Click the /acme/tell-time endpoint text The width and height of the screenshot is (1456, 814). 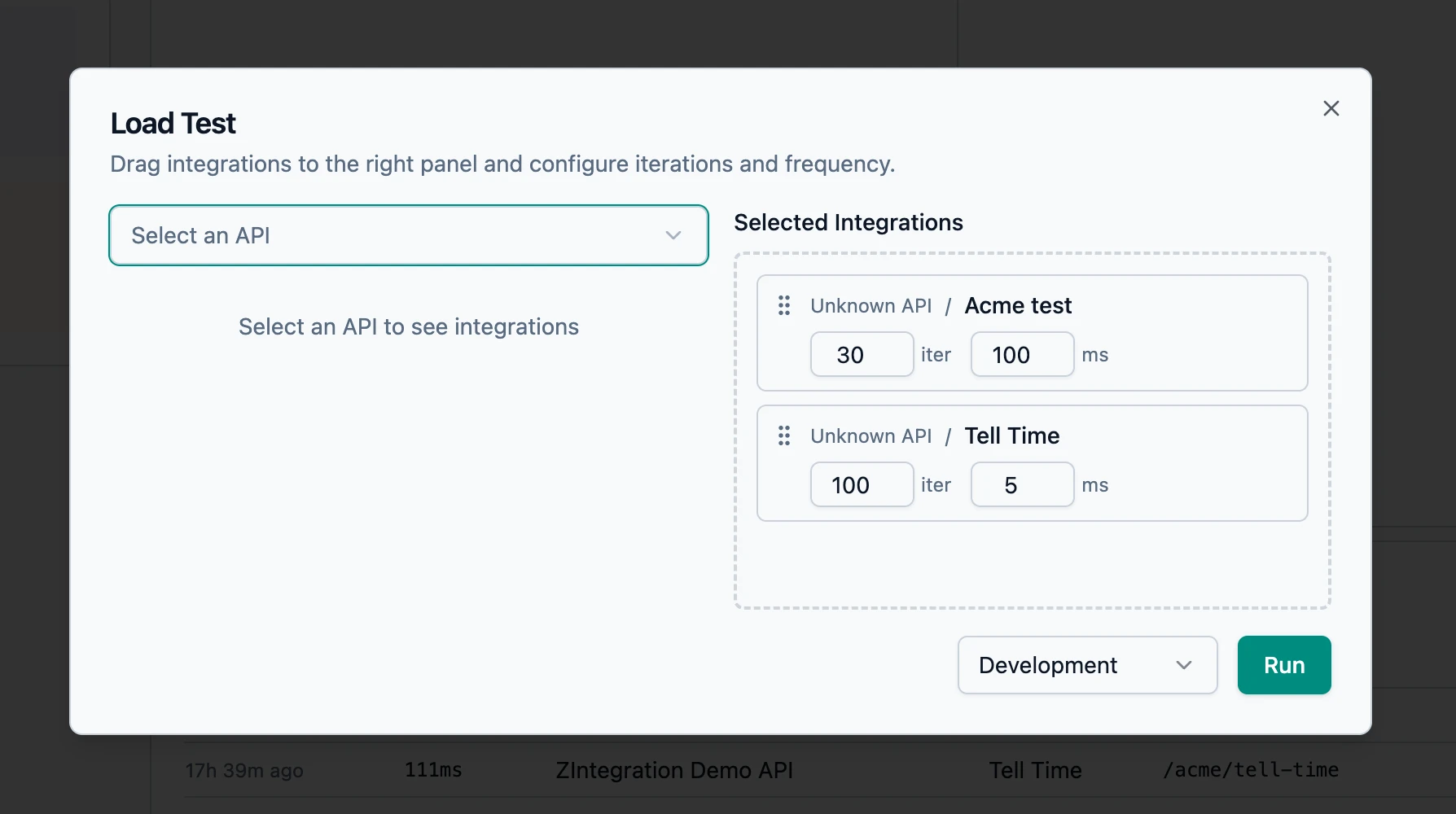[x=1251, y=769]
